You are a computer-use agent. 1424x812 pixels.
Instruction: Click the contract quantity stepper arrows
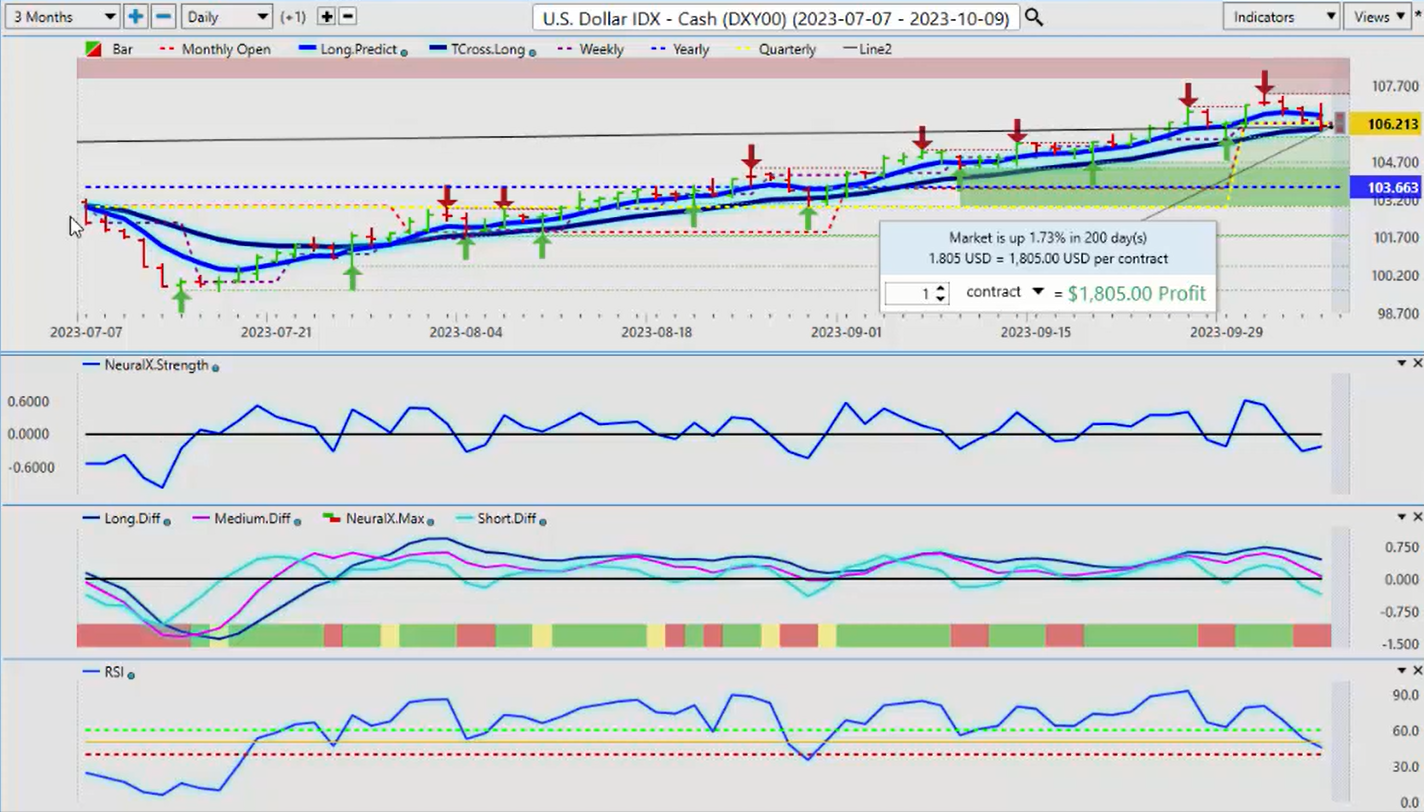tap(940, 294)
